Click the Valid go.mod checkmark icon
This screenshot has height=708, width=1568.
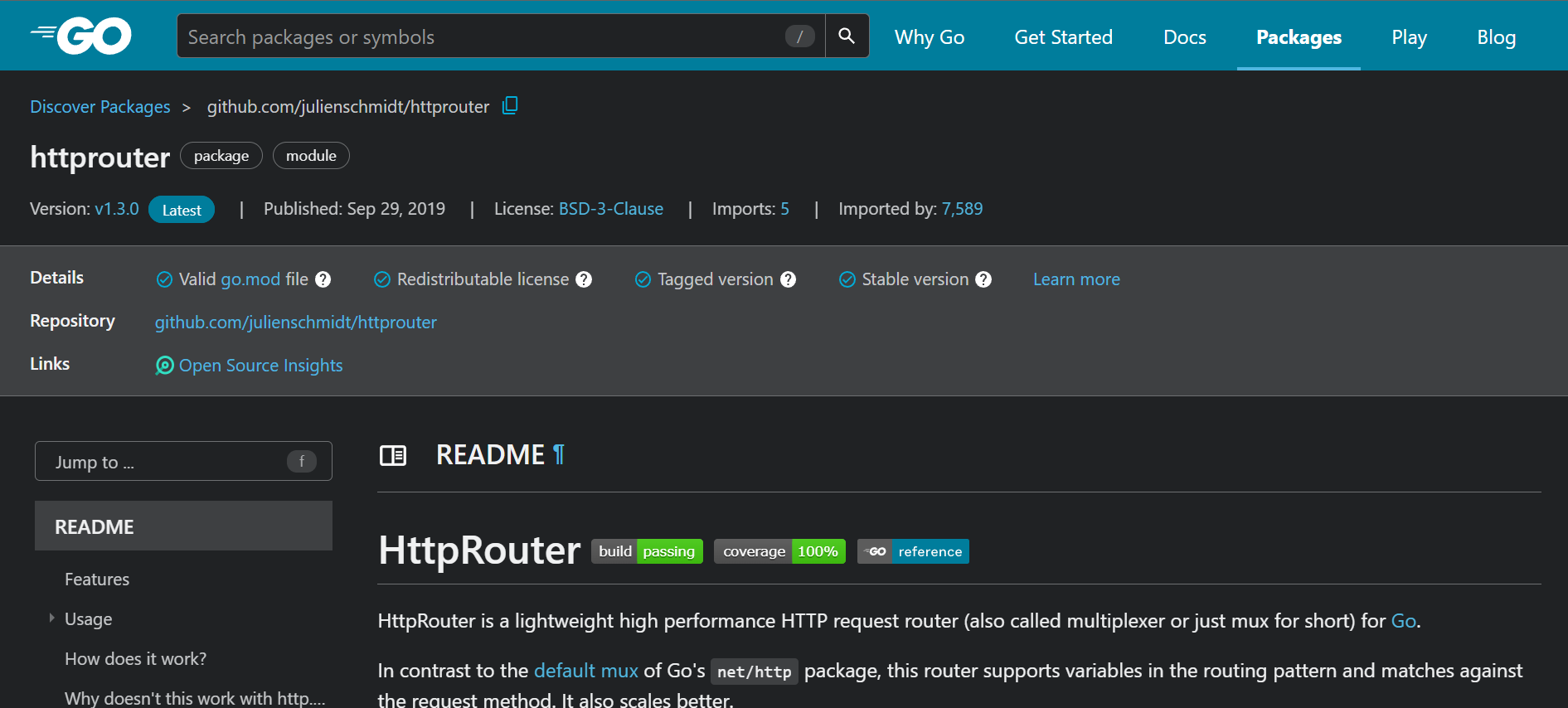164,279
